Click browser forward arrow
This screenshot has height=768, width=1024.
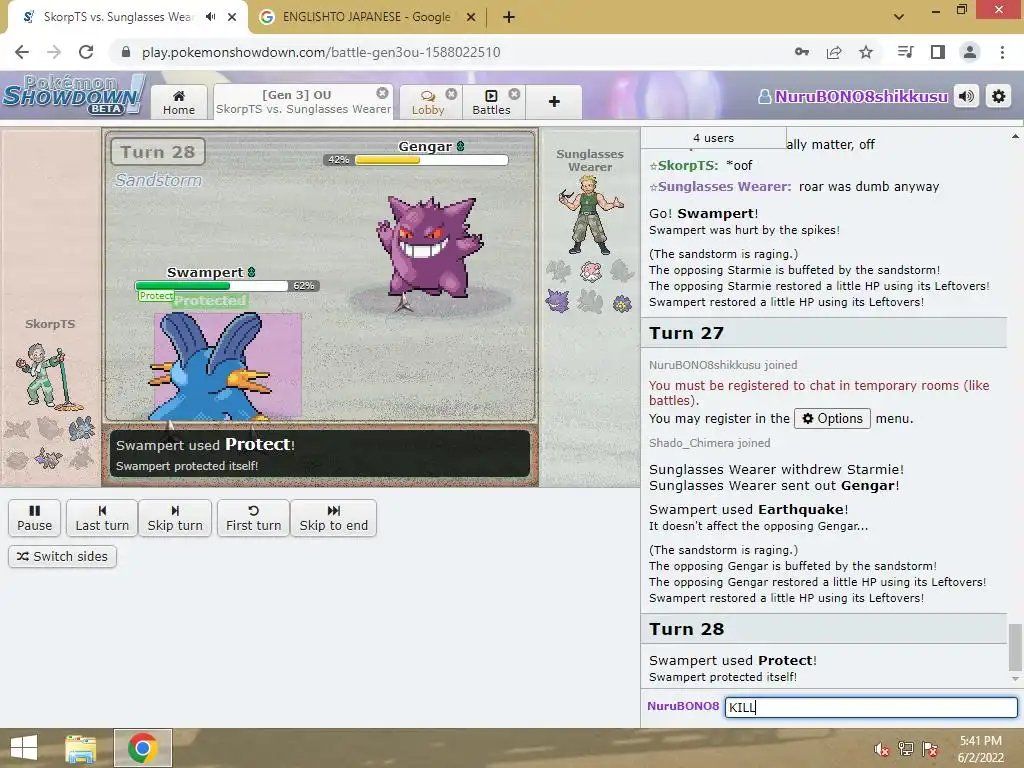pyautogui.click(x=54, y=52)
